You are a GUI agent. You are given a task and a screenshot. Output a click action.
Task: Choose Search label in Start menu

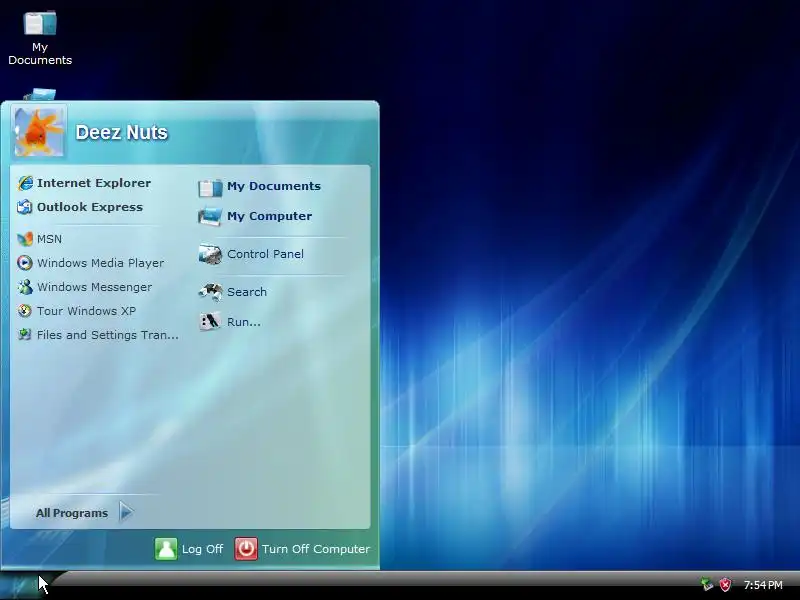point(247,292)
